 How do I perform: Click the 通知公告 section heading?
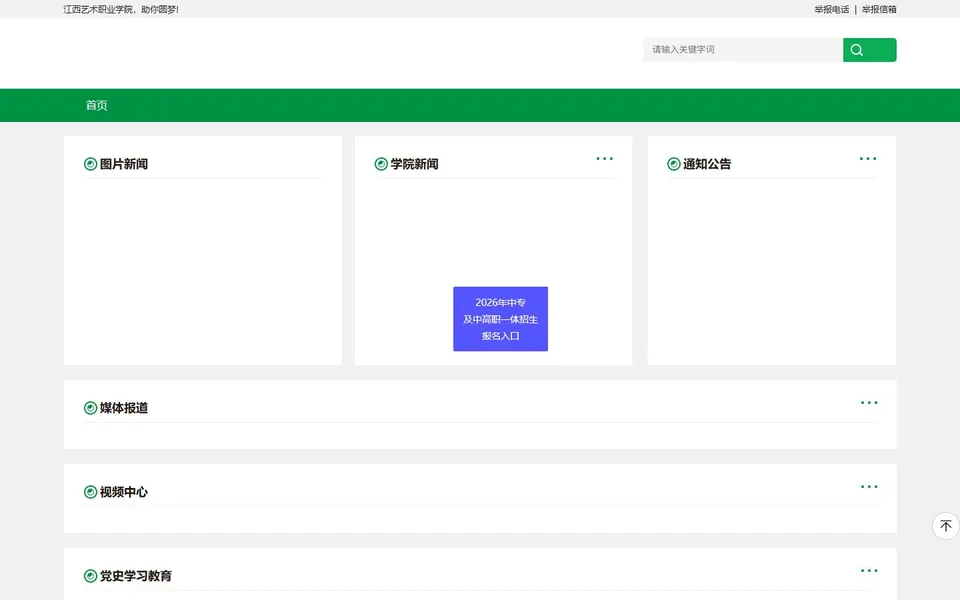[x=707, y=164]
